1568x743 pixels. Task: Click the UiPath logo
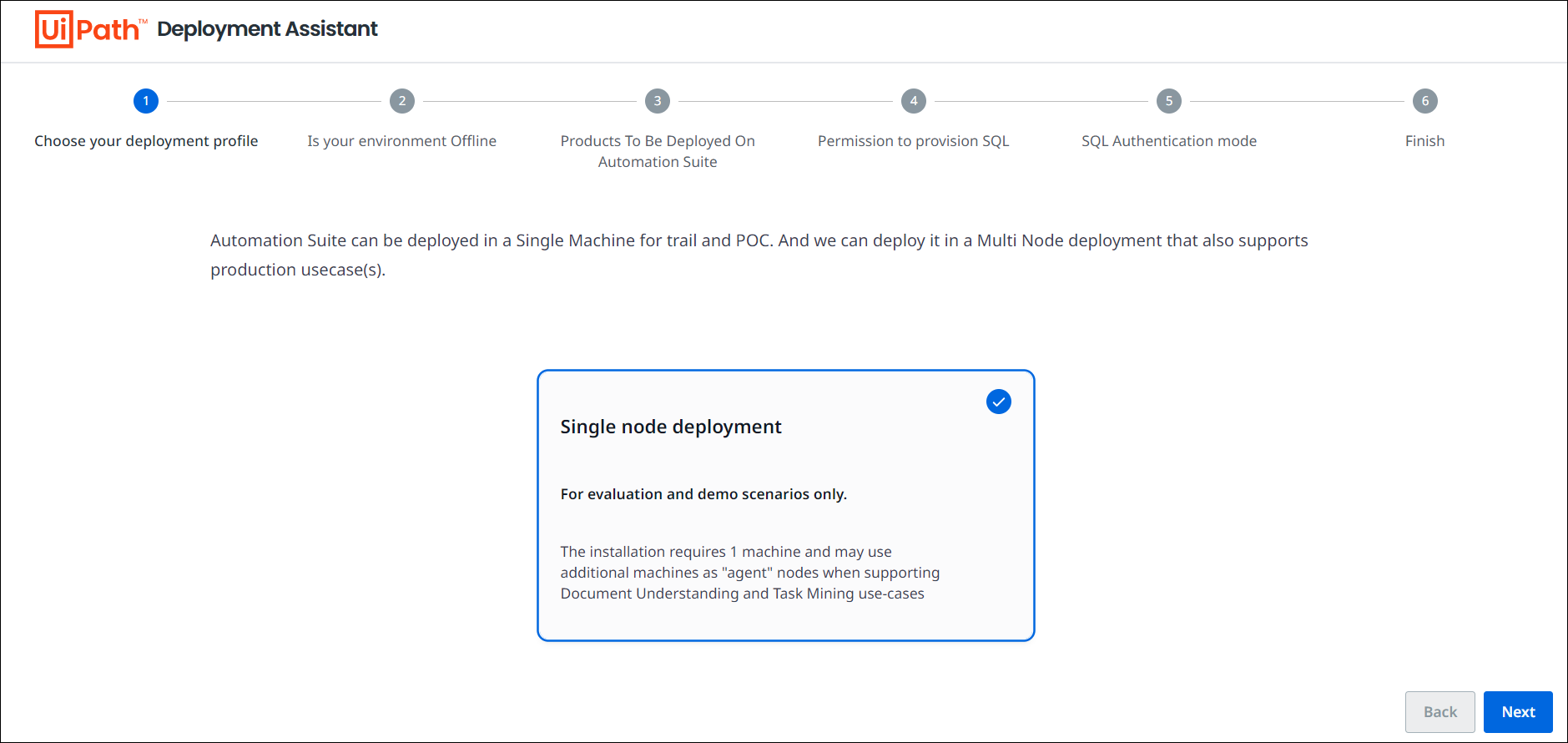pos(91,29)
